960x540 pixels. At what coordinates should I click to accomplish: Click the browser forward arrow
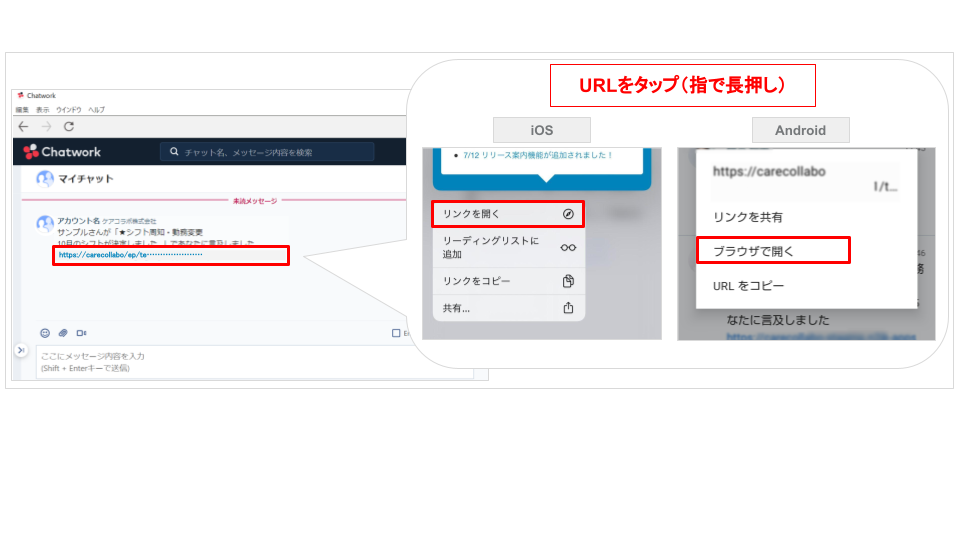tap(47, 126)
